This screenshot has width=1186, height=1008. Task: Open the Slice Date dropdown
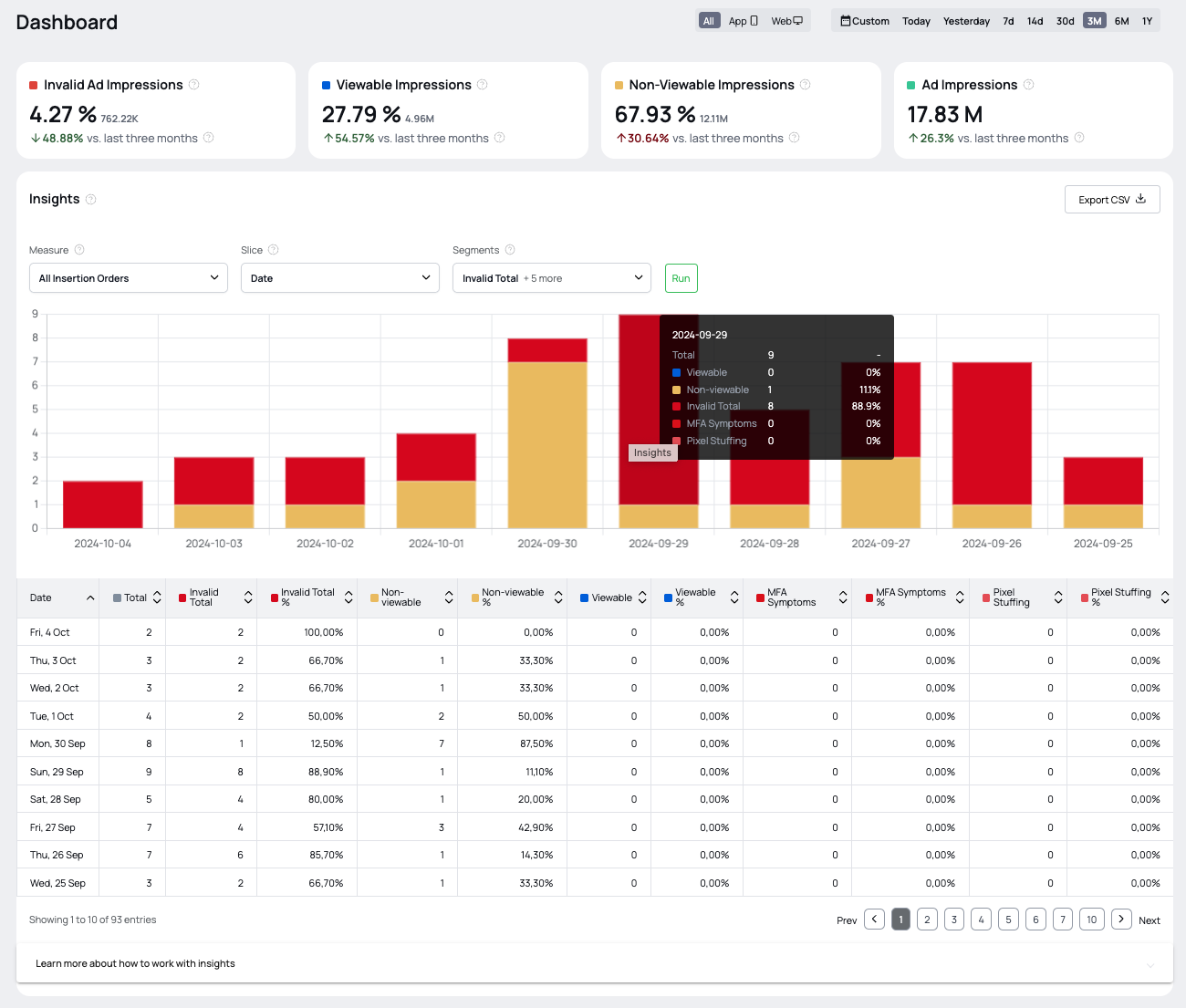[340, 278]
